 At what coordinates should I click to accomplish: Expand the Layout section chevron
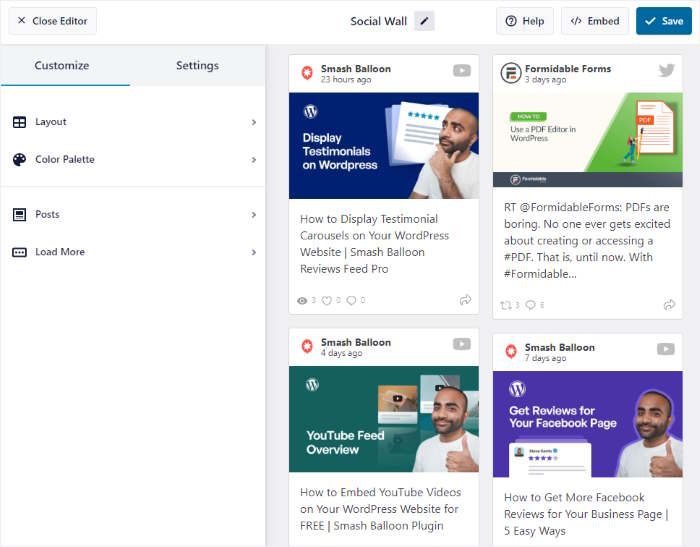(x=254, y=122)
